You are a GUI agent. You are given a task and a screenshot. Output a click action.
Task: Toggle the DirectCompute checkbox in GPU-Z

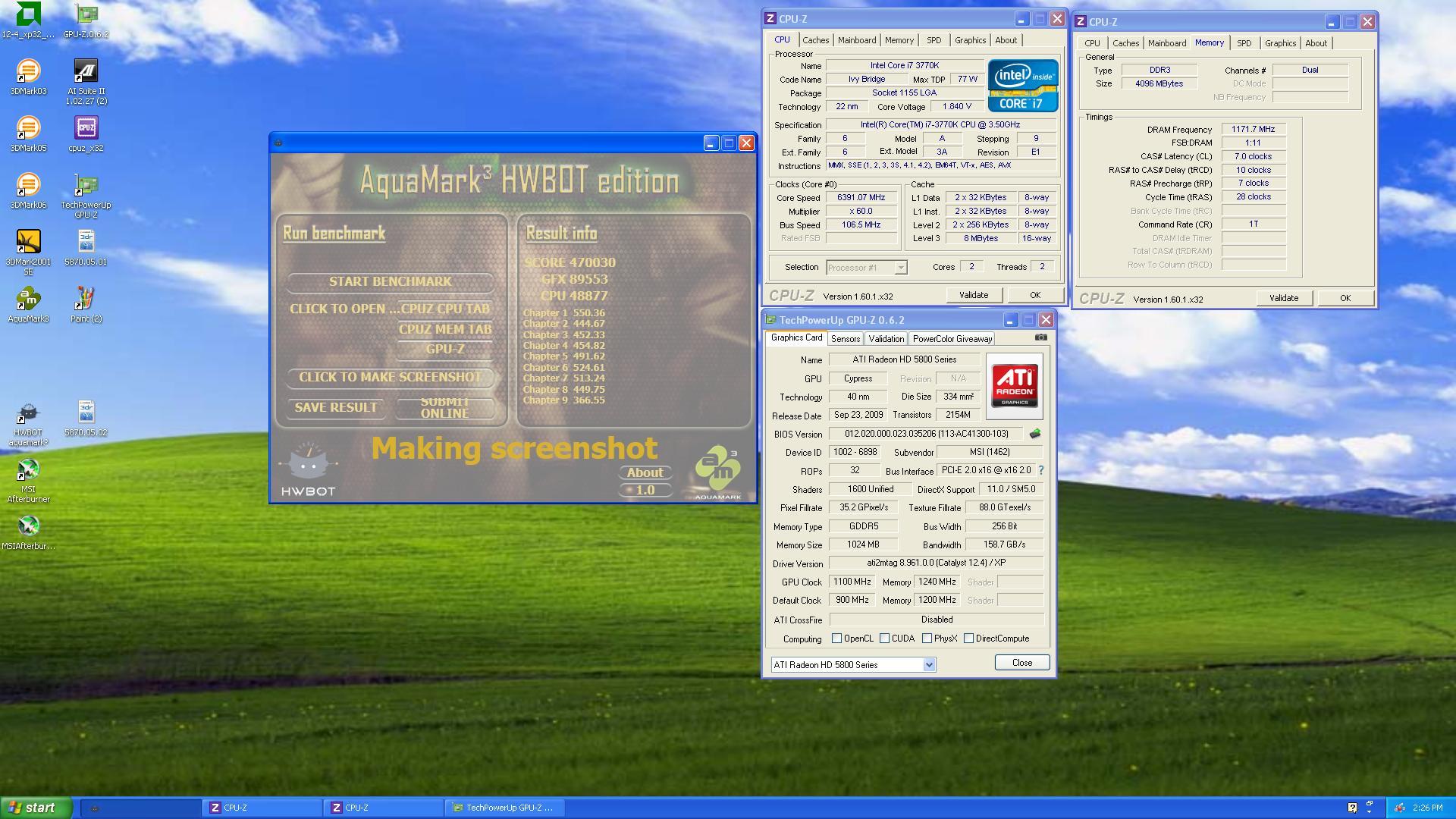click(968, 639)
